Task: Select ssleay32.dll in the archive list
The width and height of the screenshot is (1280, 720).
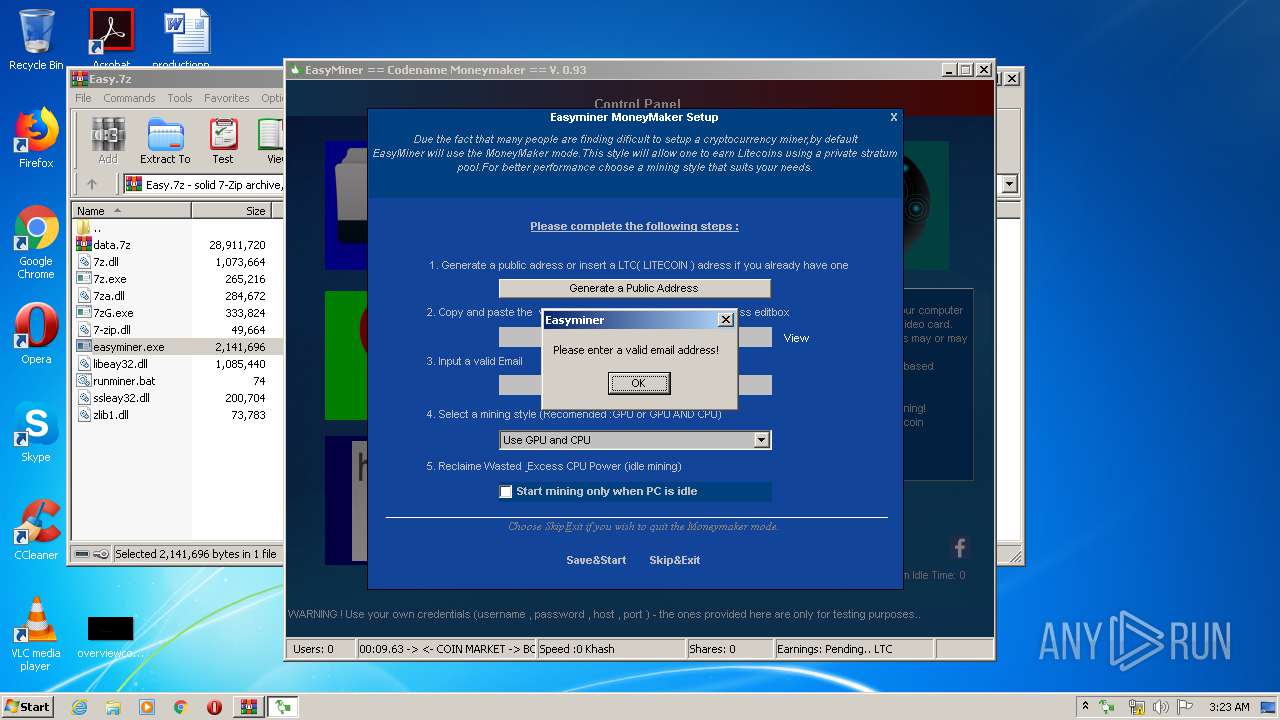Action: point(121,398)
